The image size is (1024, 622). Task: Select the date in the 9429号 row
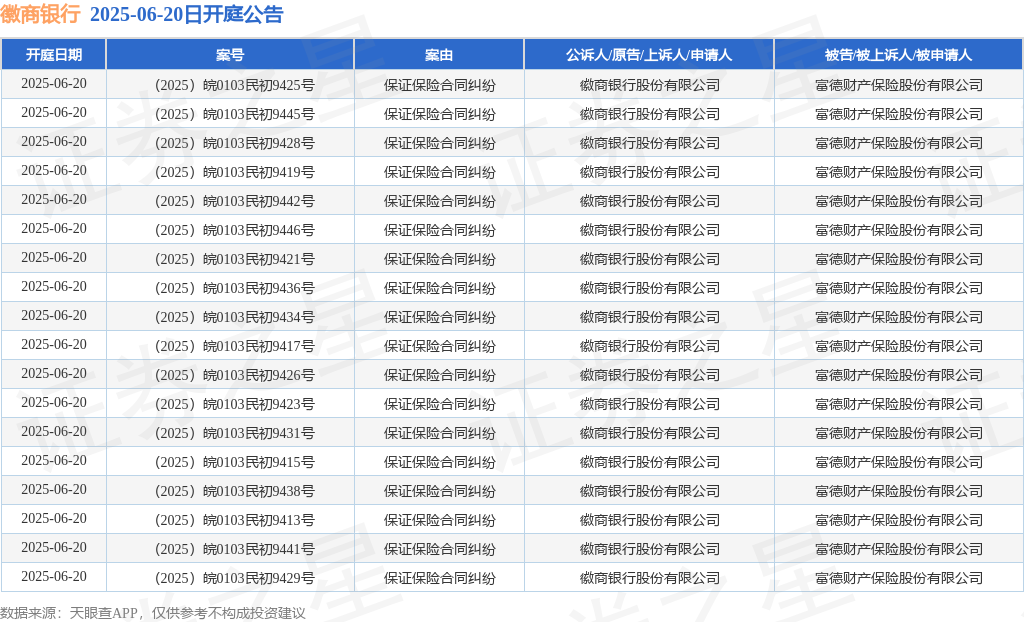pos(54,576)
